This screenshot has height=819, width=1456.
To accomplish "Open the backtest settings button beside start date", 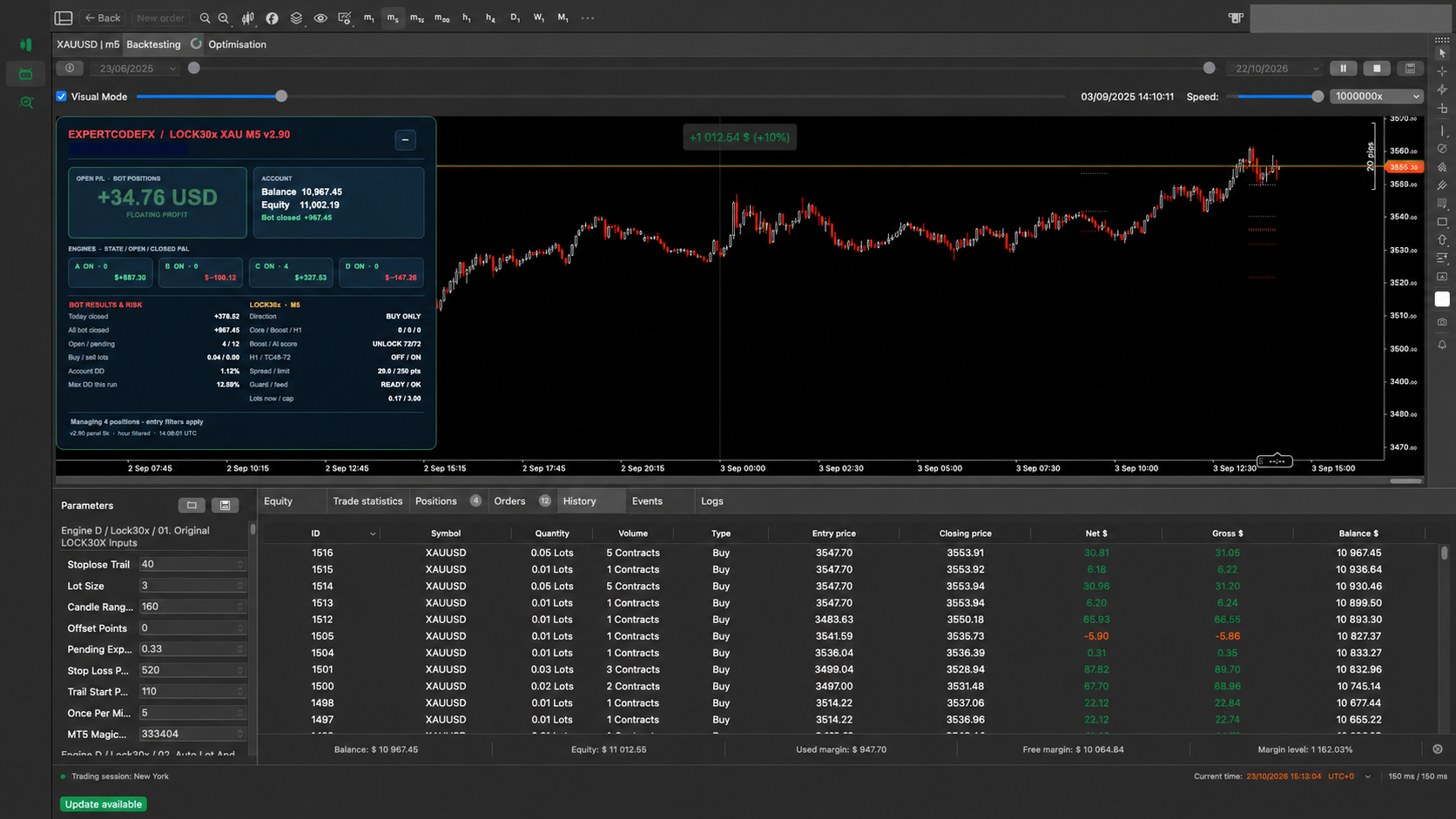I will [70, 68].
